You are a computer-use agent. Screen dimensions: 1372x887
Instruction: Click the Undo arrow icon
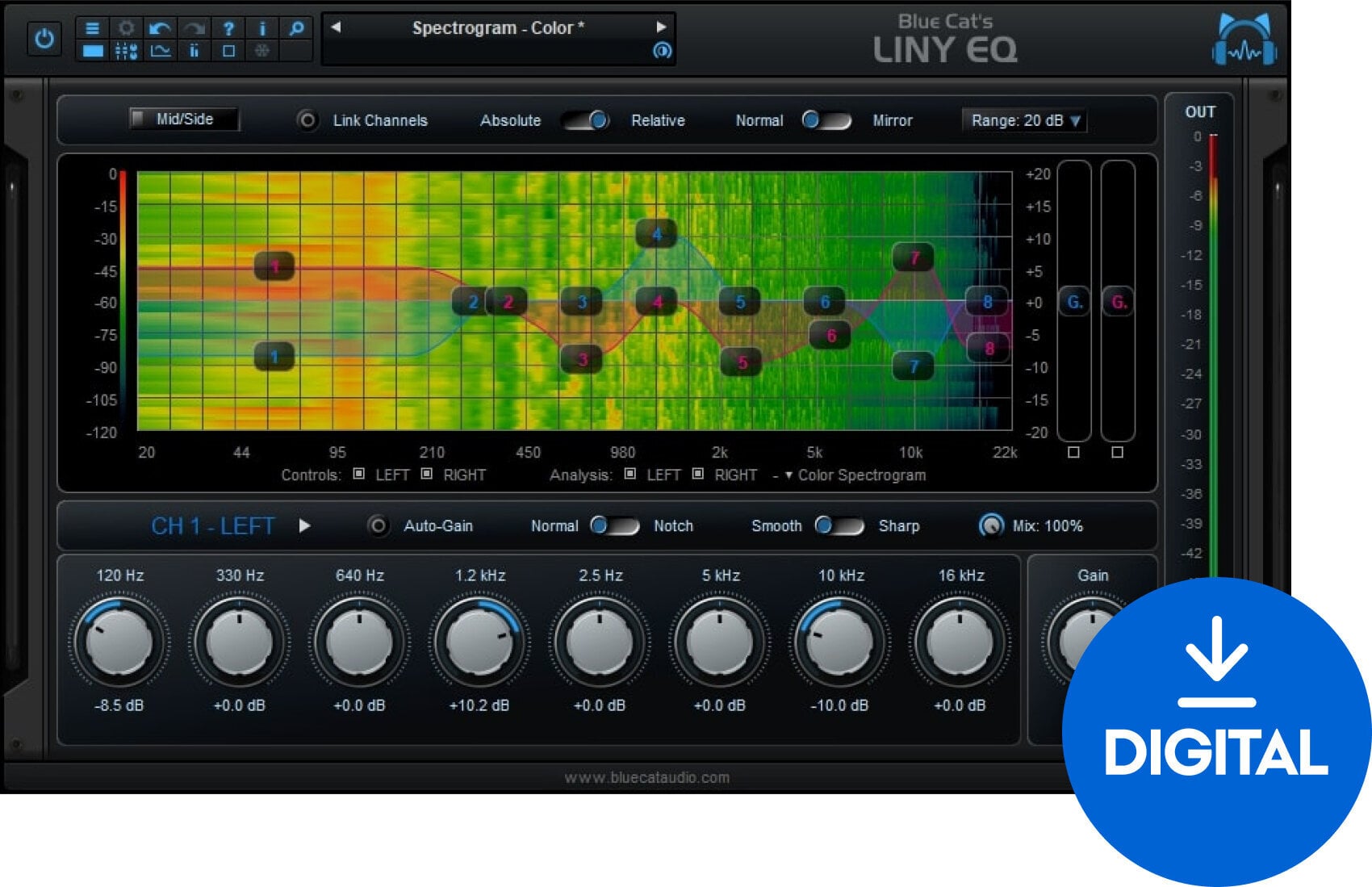(160, 28)
